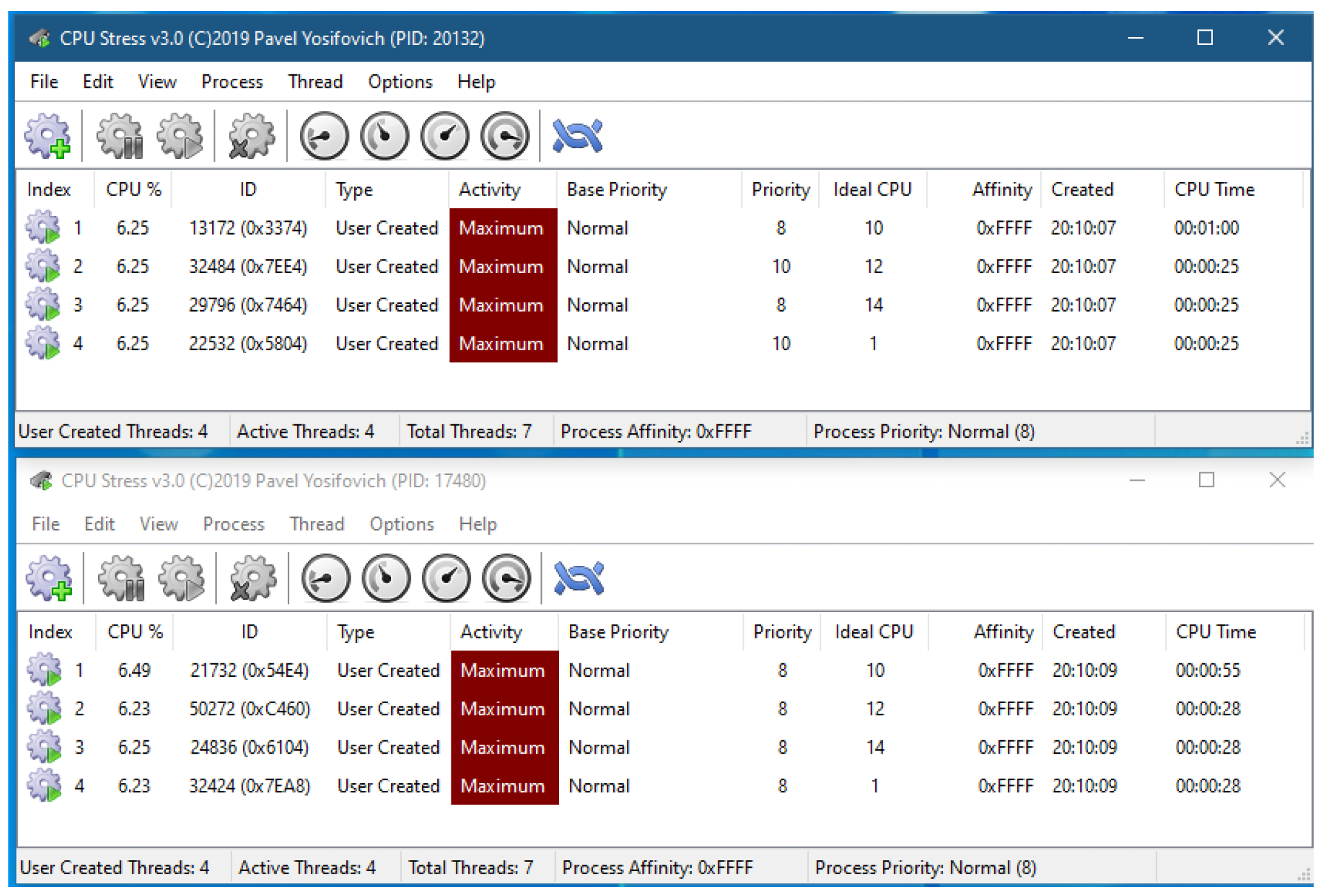Viewport: 1322px width, 896px height.
Task: Set low activity gauge in the top window
Action: 324,136
